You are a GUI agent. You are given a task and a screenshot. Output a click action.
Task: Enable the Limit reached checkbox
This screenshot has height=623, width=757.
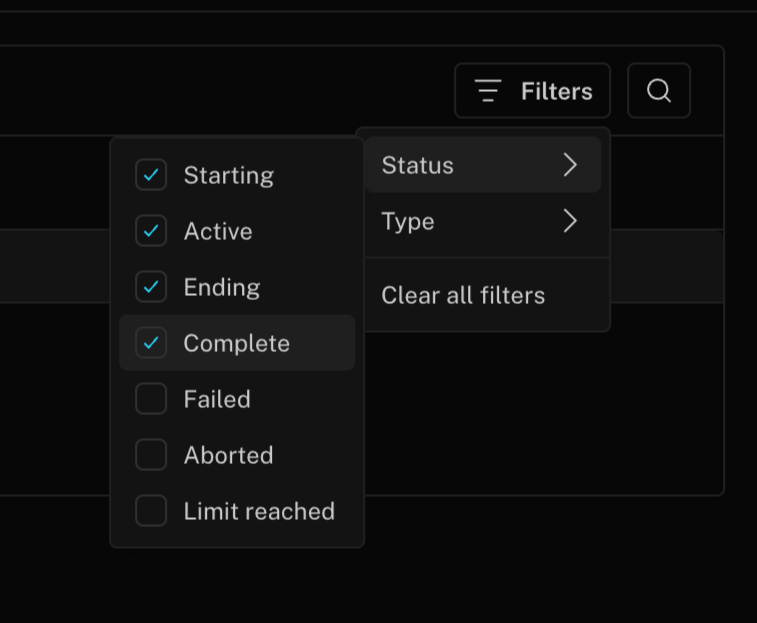(x=151, y=511)
